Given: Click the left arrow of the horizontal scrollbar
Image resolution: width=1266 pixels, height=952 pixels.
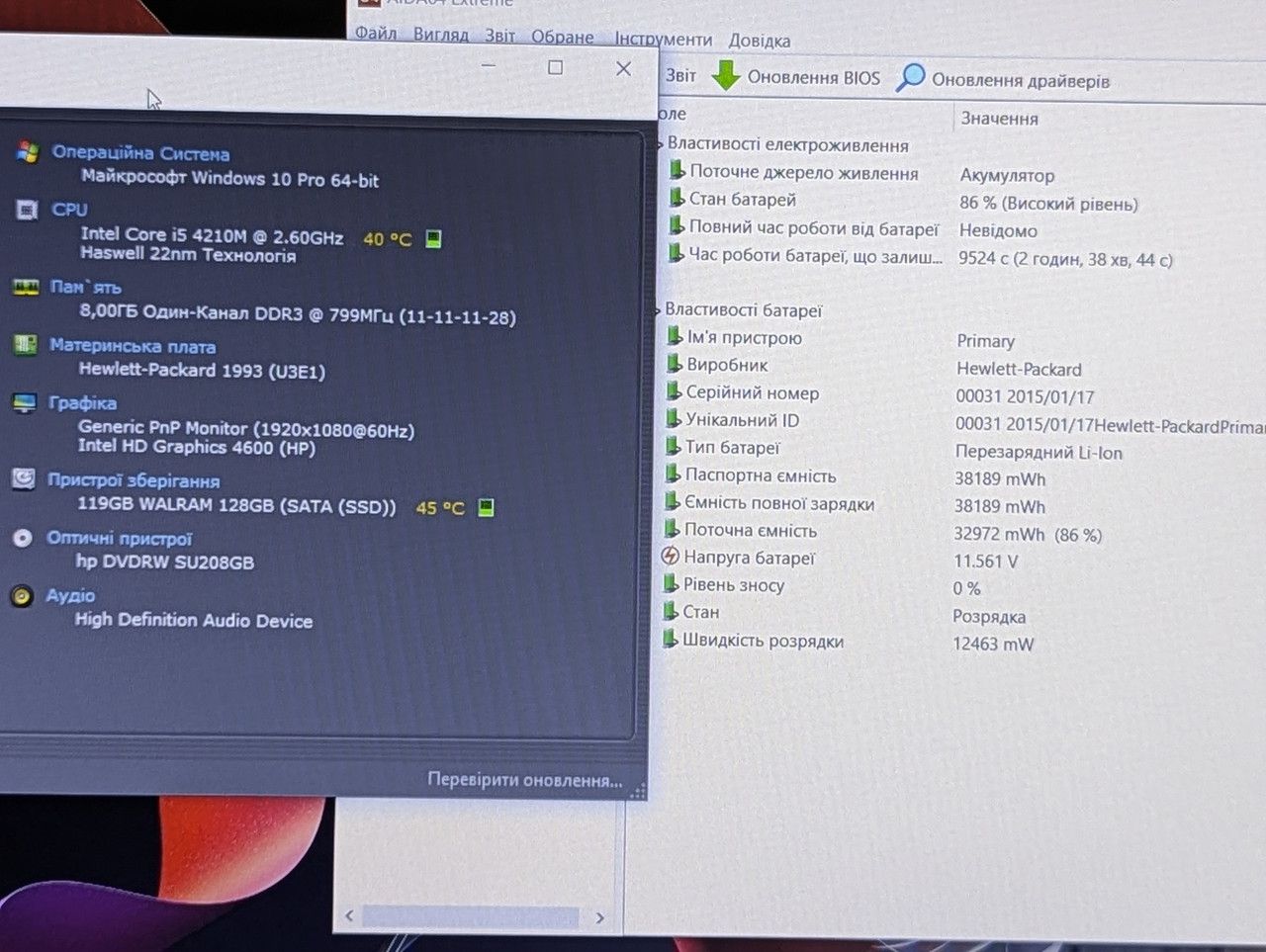Looking at the screenshot, I should click(x=349, y=916).
